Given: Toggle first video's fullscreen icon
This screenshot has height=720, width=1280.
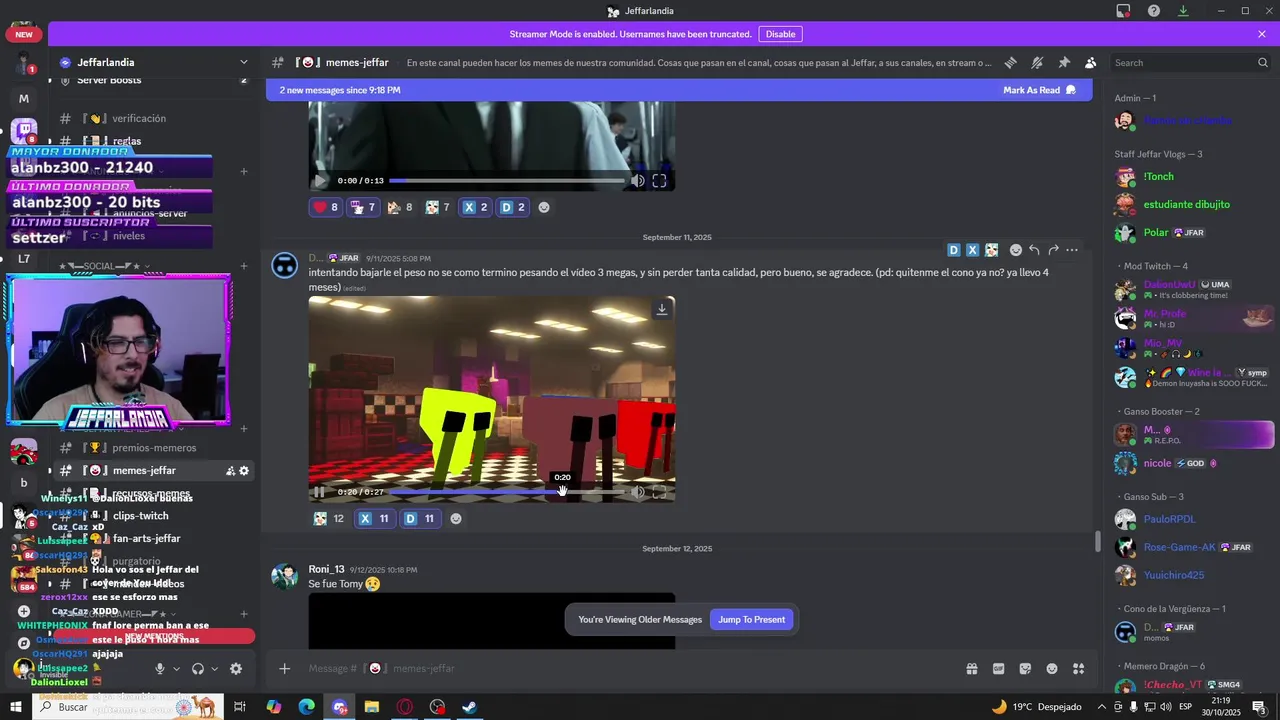Looking at the screenshot, I should pyautogui.click(x=659, y=181).
